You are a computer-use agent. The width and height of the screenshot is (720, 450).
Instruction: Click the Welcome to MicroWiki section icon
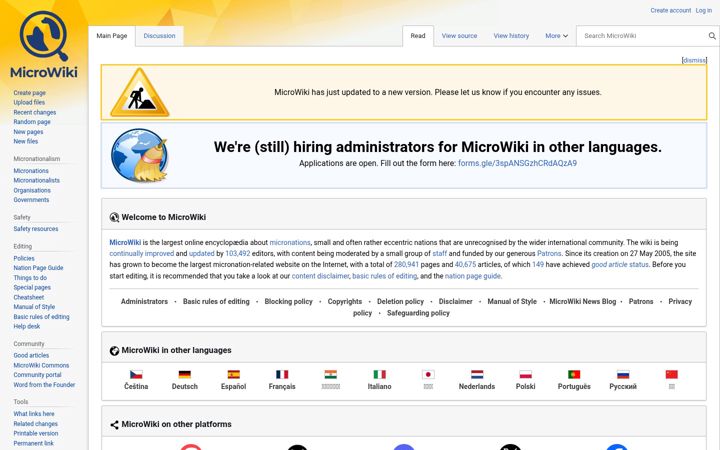point(114,217)
